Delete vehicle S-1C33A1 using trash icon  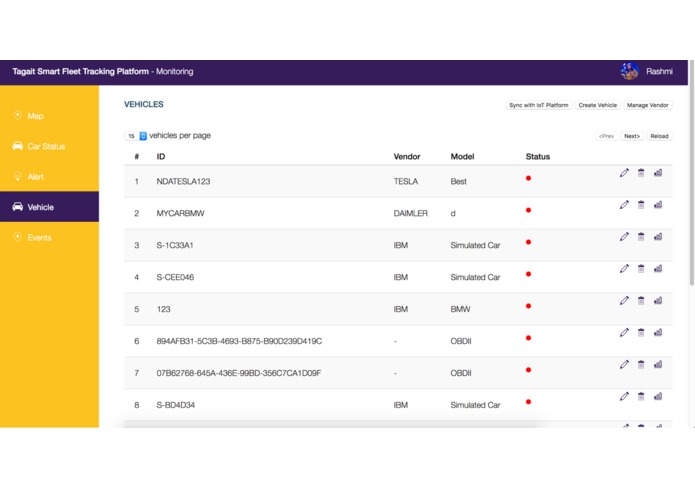(641, 237)
